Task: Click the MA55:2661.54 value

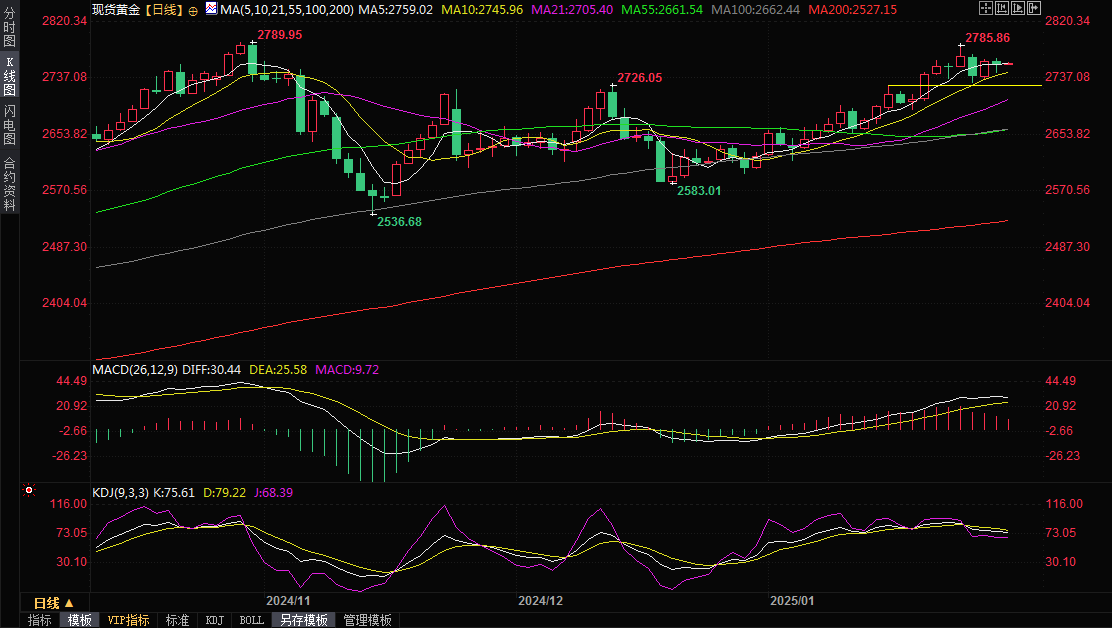Action: pos(662,10)
